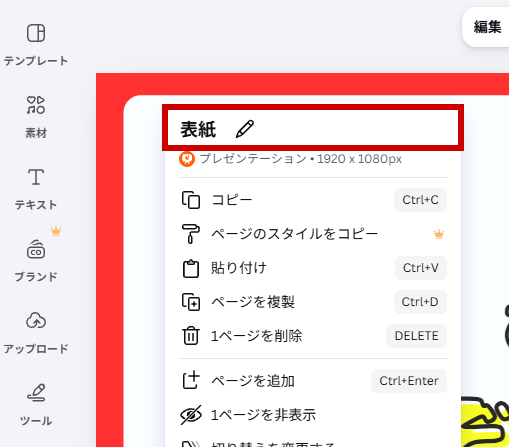Screen dimensions: 509x447
Task: Toggle 1ページを非表示 to hide the page
Action: (x=313, y=415)
